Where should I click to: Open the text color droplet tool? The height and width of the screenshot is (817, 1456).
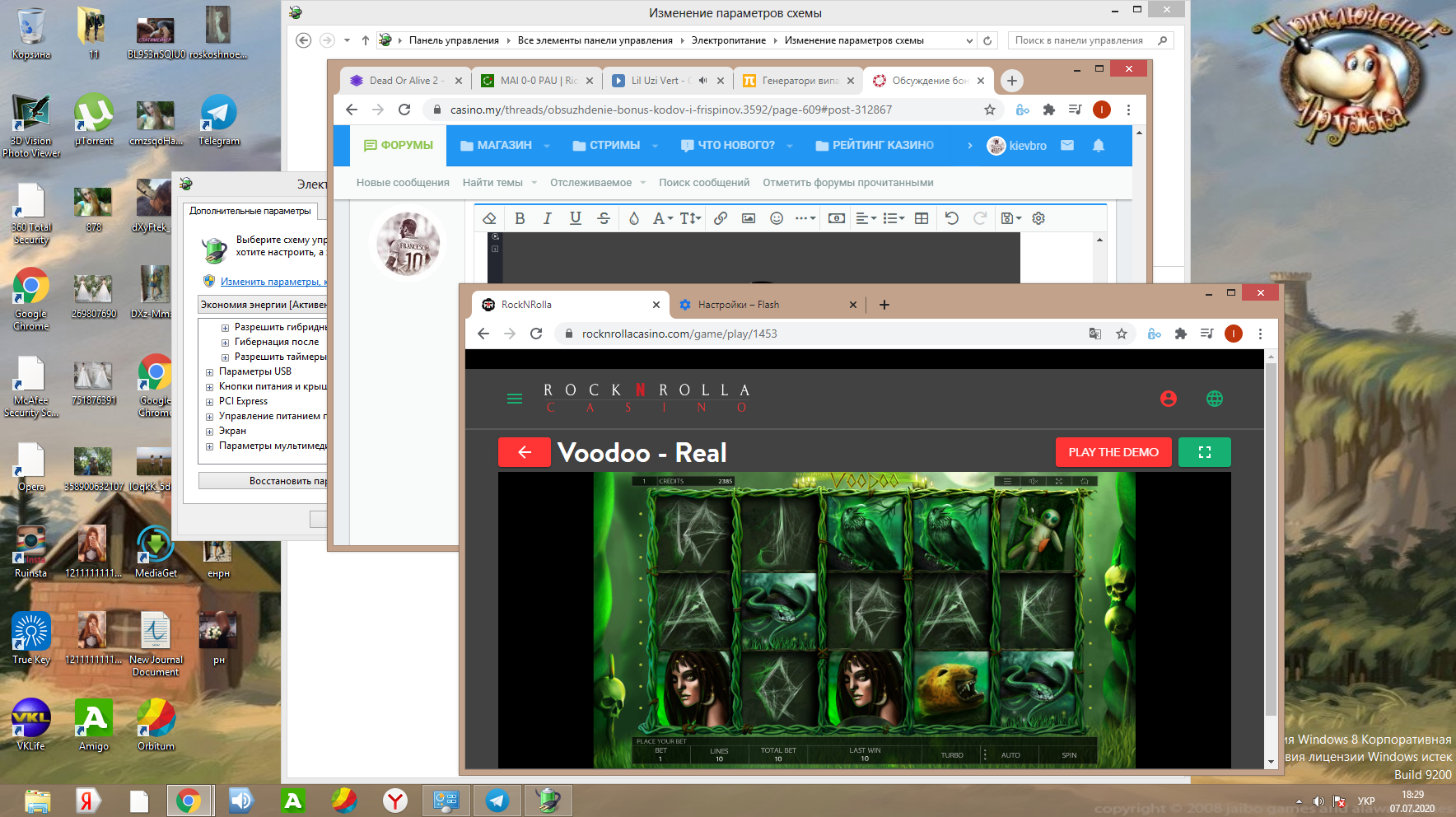(633, 218)
